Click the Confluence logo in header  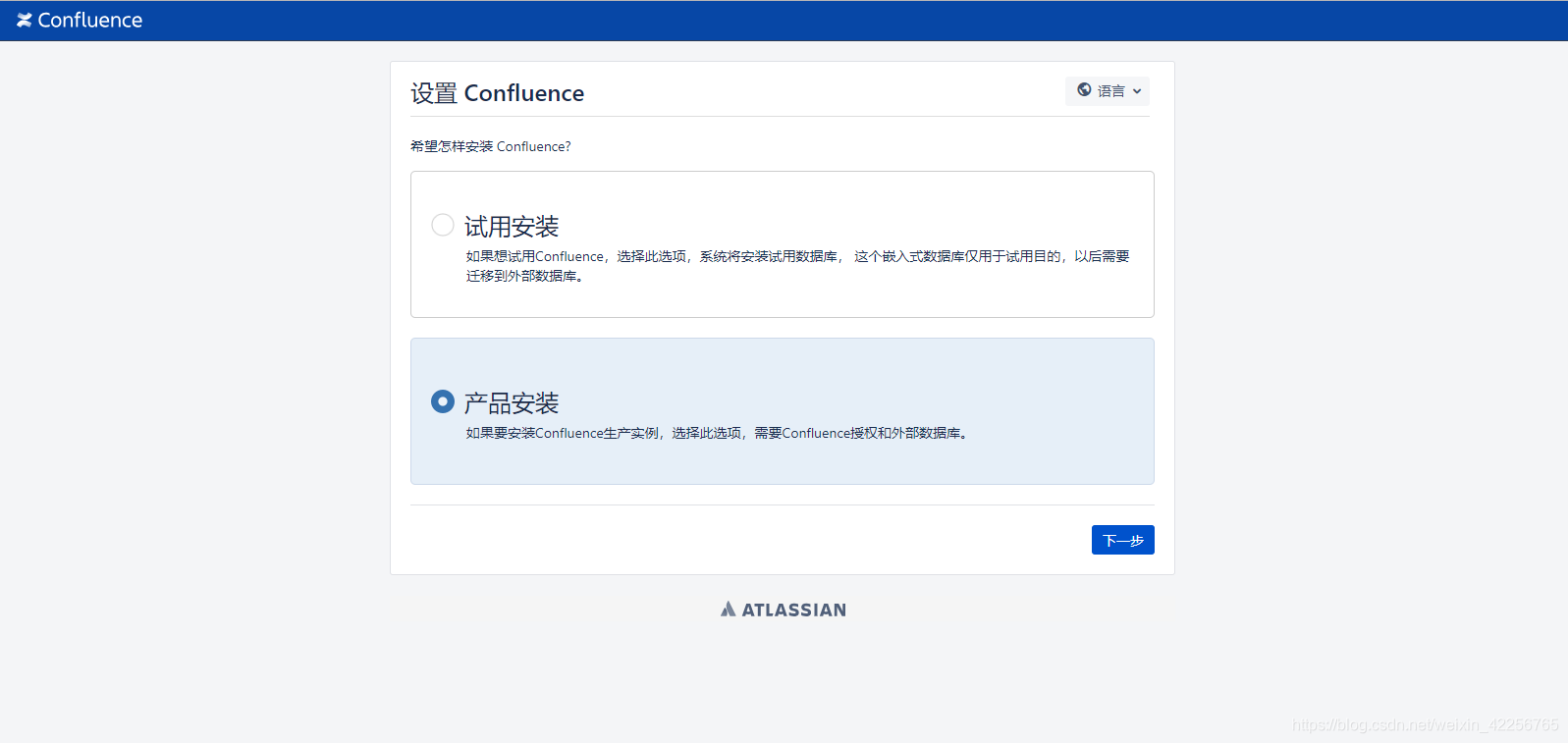pyautogui.click(x=80, y=20)
